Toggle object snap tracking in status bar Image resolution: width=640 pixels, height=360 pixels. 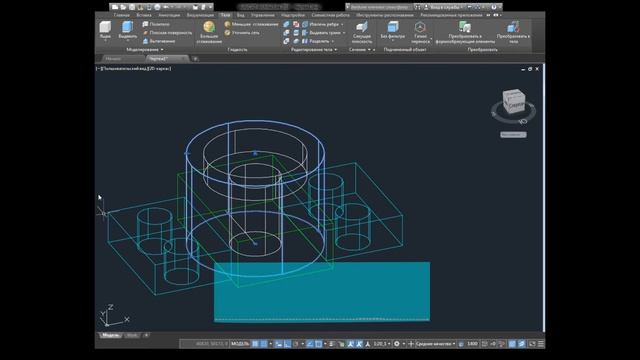310,344
